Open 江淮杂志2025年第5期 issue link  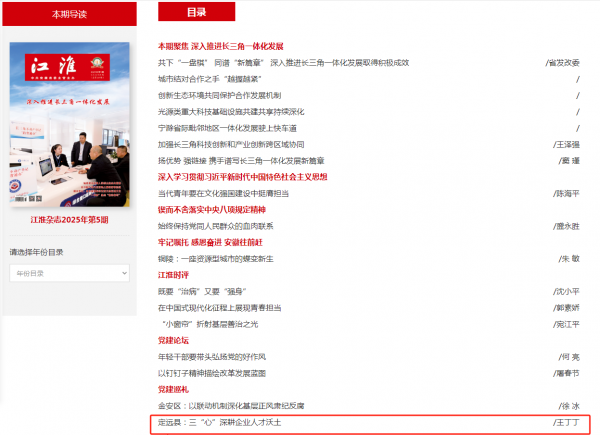(69, 219)
